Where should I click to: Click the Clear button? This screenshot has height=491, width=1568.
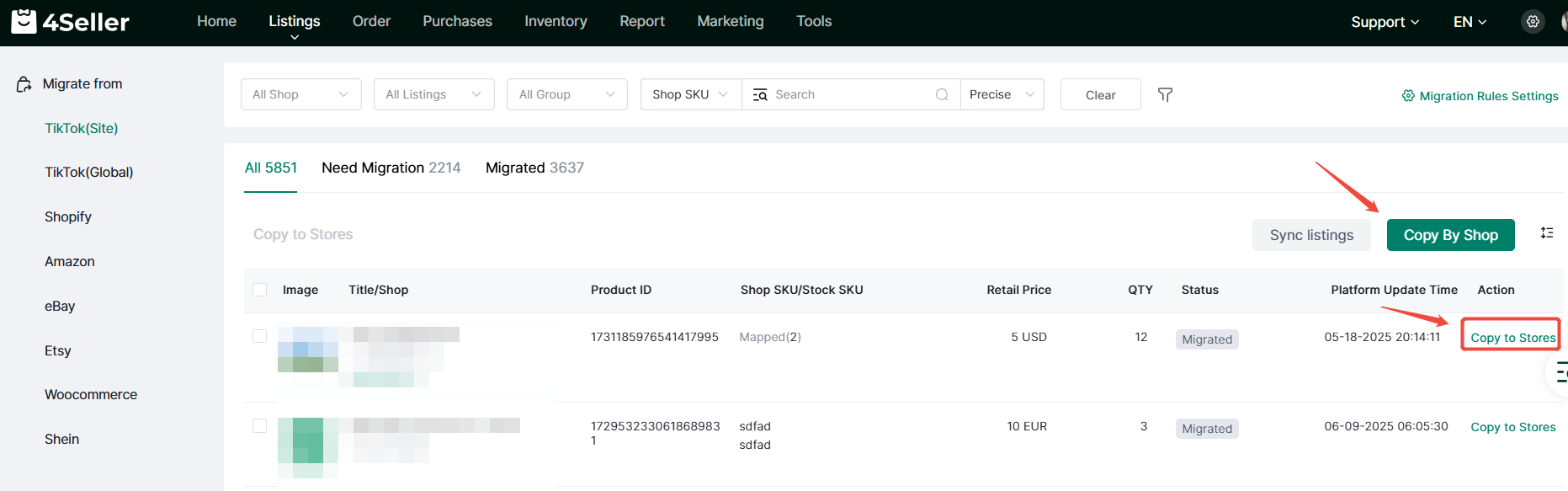[x=1100, y=94]
